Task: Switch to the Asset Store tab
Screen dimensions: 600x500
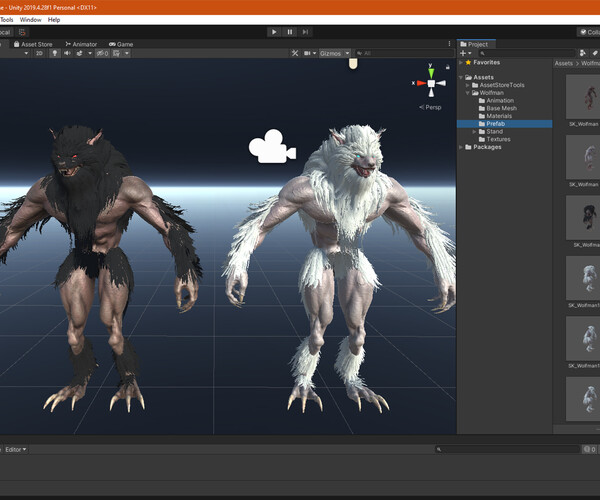Action: point(33,44)
